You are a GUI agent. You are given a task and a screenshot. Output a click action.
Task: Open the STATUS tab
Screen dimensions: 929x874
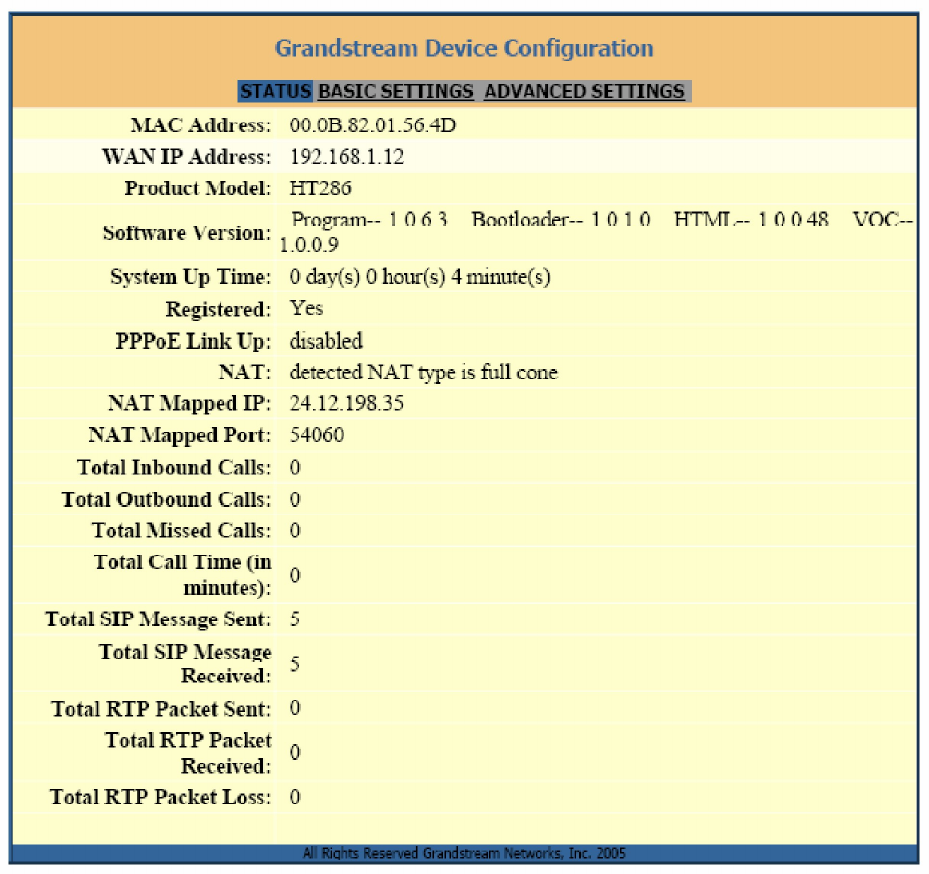coord(276,91)
